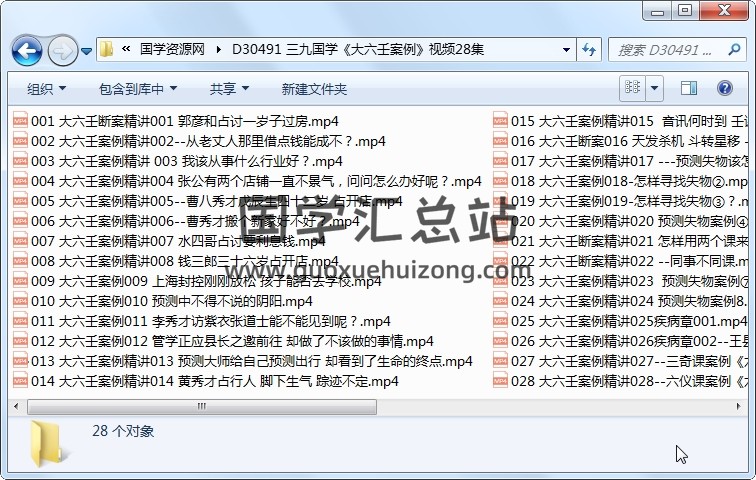Expand the arrow after 国学资源网
This screenshot has height=480, width=756.
pos(219,49)
